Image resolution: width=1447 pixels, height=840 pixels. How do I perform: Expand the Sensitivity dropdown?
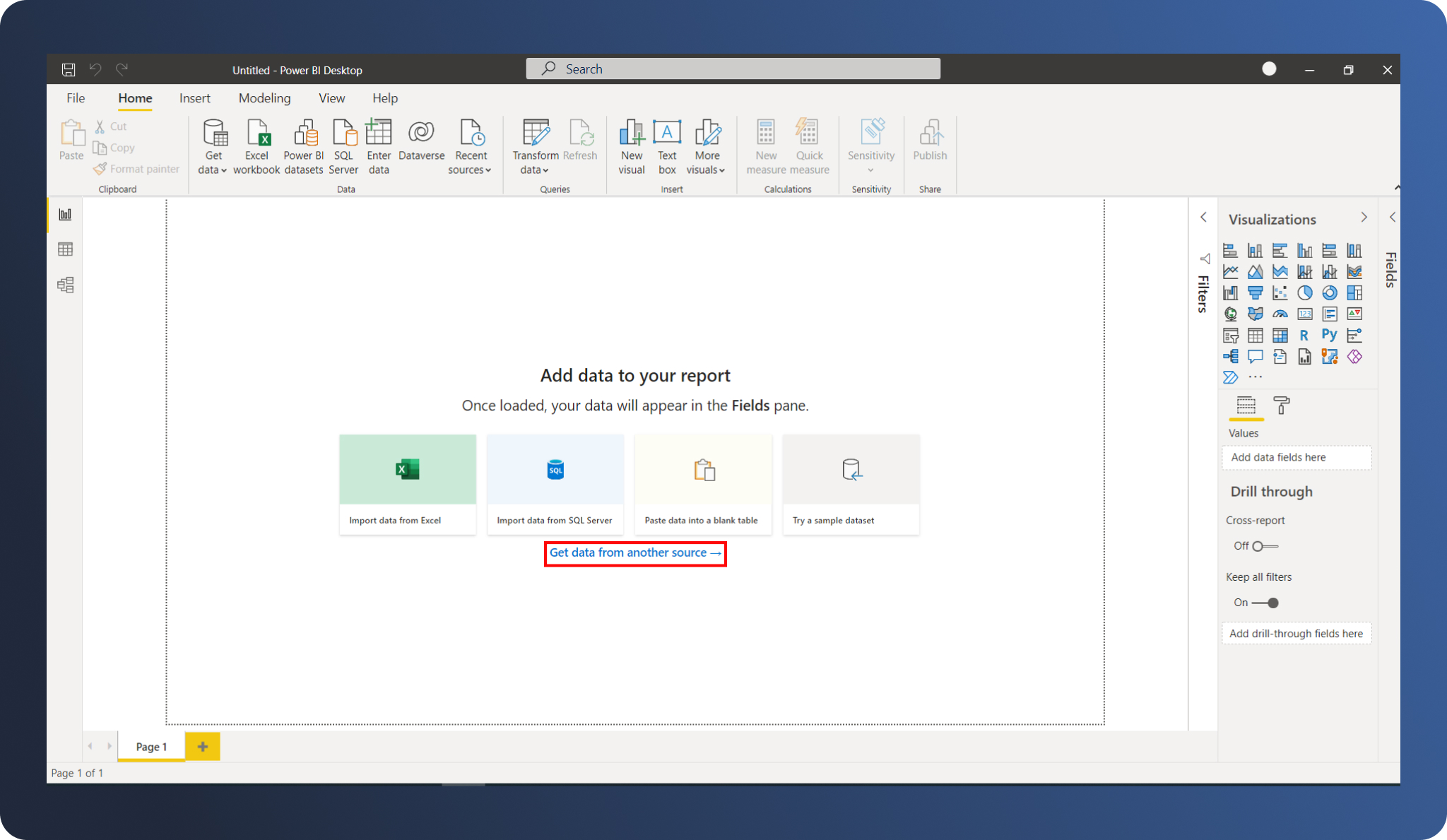pyautogui.click(x=871, y=170)
